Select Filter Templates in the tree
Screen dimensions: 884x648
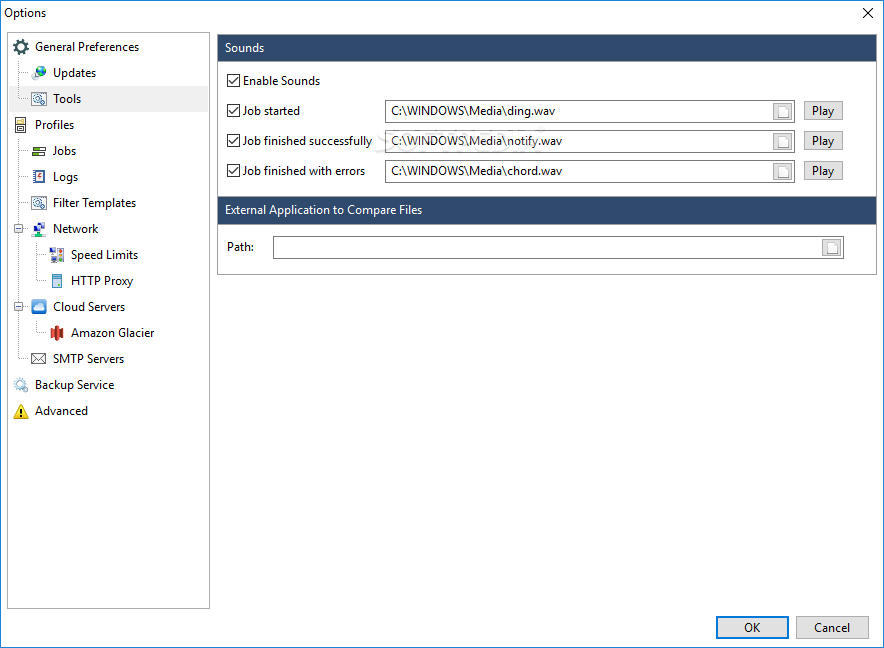pyautogui.click(x=94, y=202)
